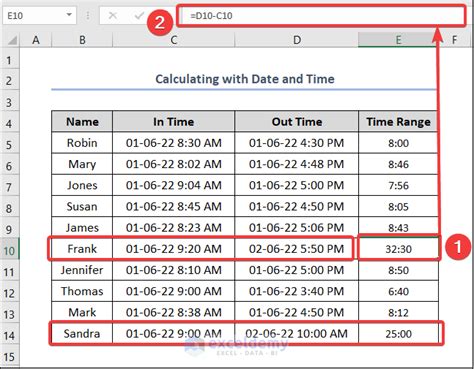Click the Select All corner triangle
474x369 pixels.
point(12,40)
